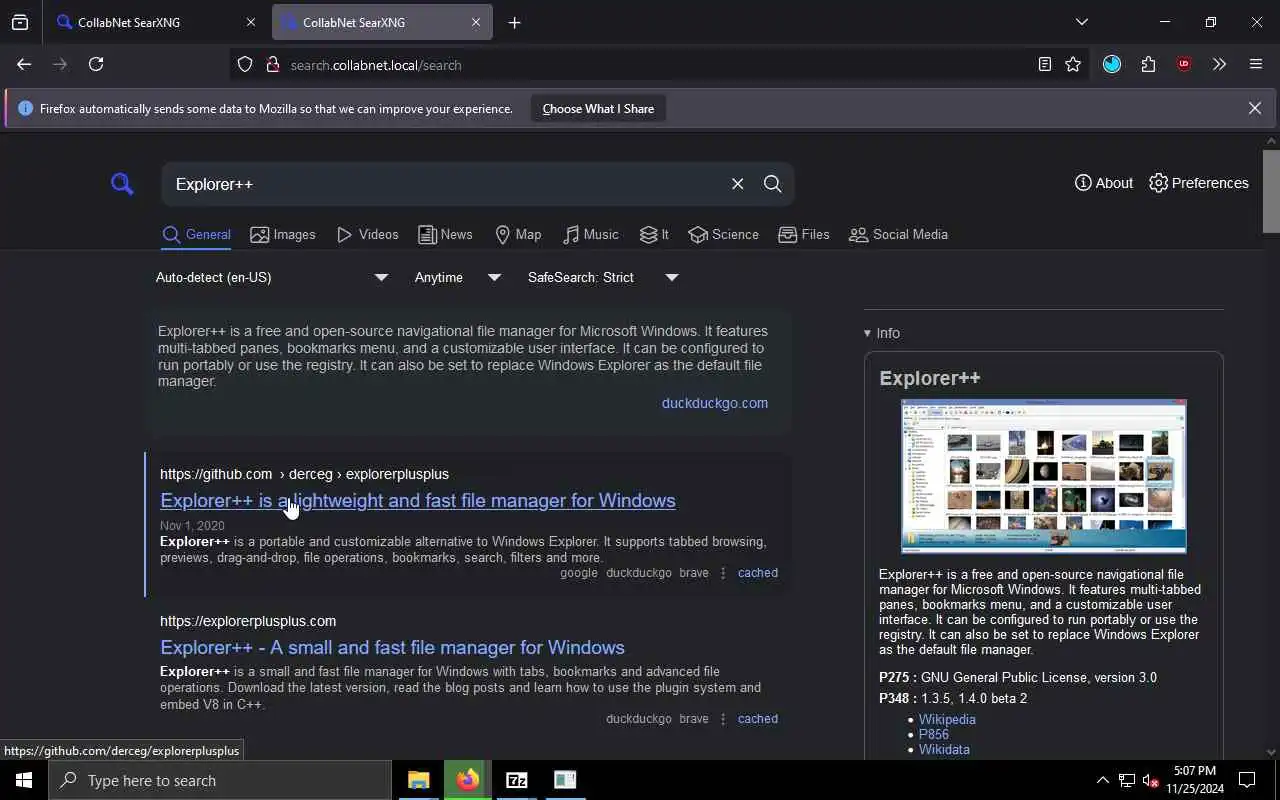Image resolution: width=1280 pixels, height=800 pixels.
Task: Open the explorerplusplus.com URL link
Action: click(x=248, y=621)
